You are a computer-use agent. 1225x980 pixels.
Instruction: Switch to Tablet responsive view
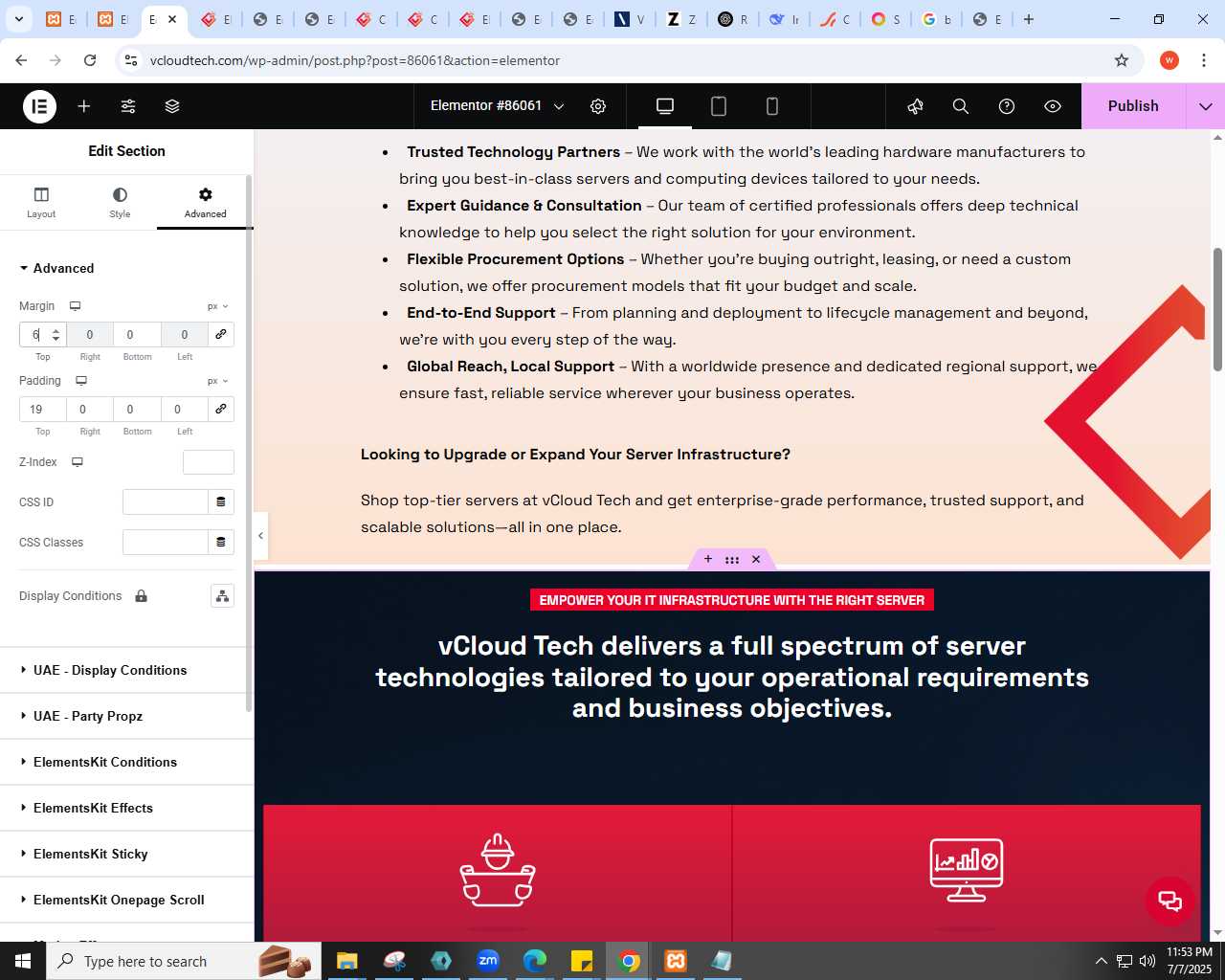tap(719, 106)
